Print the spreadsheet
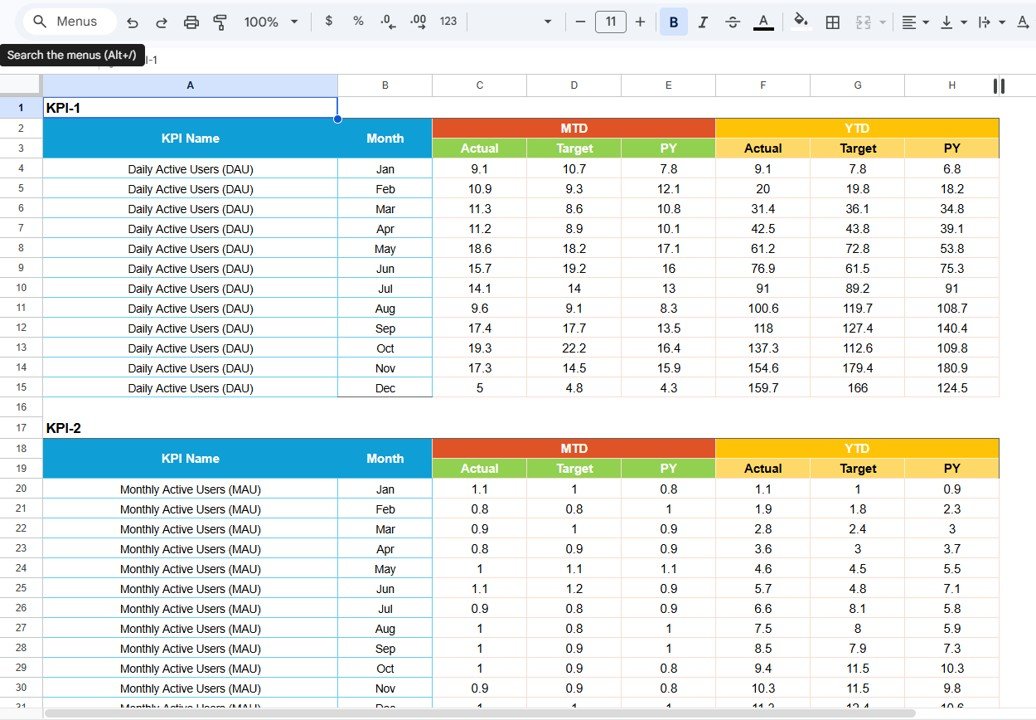Screen dimensions: 1036x720 [x=190, y=21]
